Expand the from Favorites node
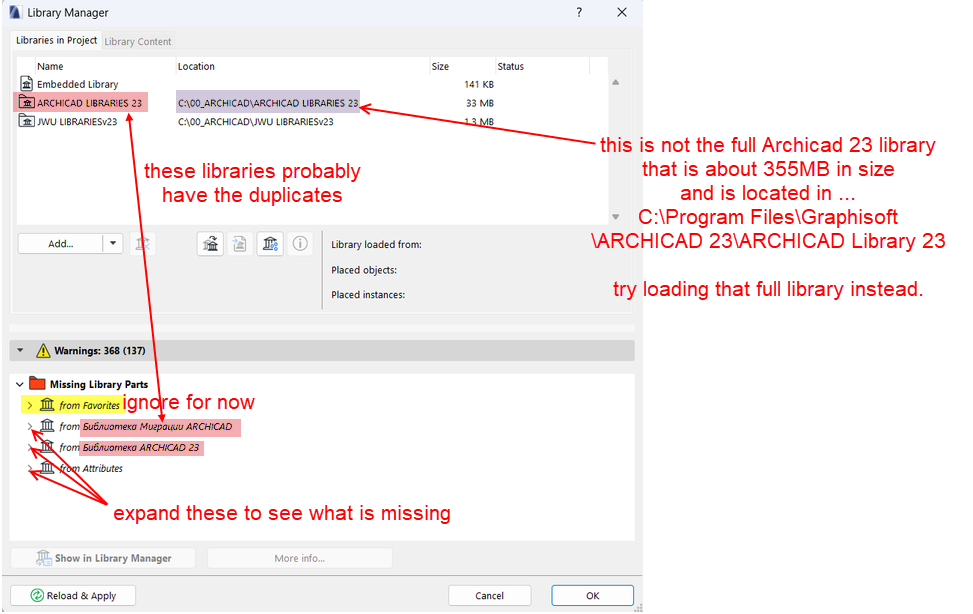973x614 pixels. pyautogui.click(x=30, y=405)
